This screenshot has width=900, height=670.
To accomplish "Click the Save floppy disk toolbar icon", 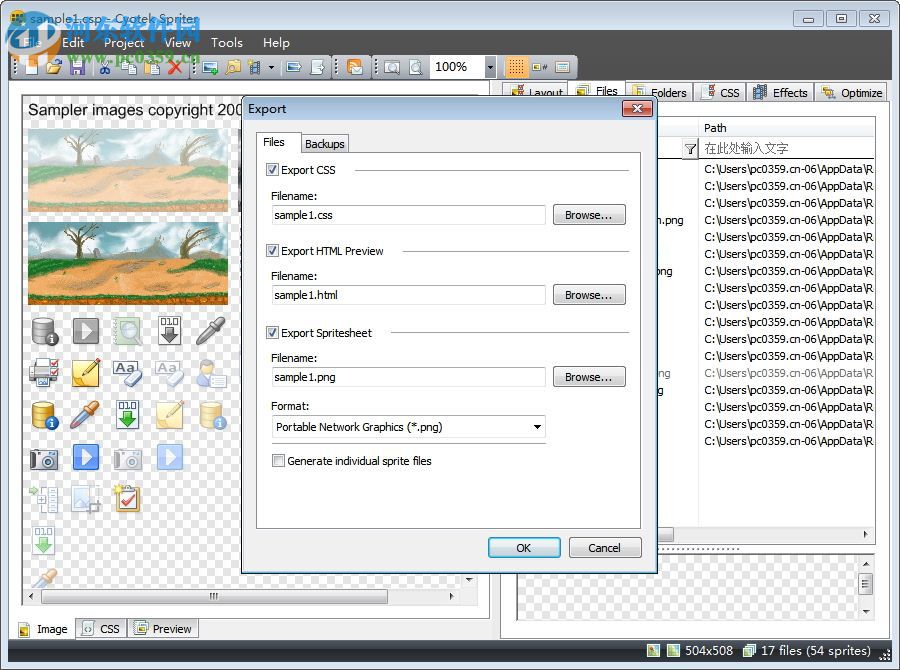I will 77,67.
